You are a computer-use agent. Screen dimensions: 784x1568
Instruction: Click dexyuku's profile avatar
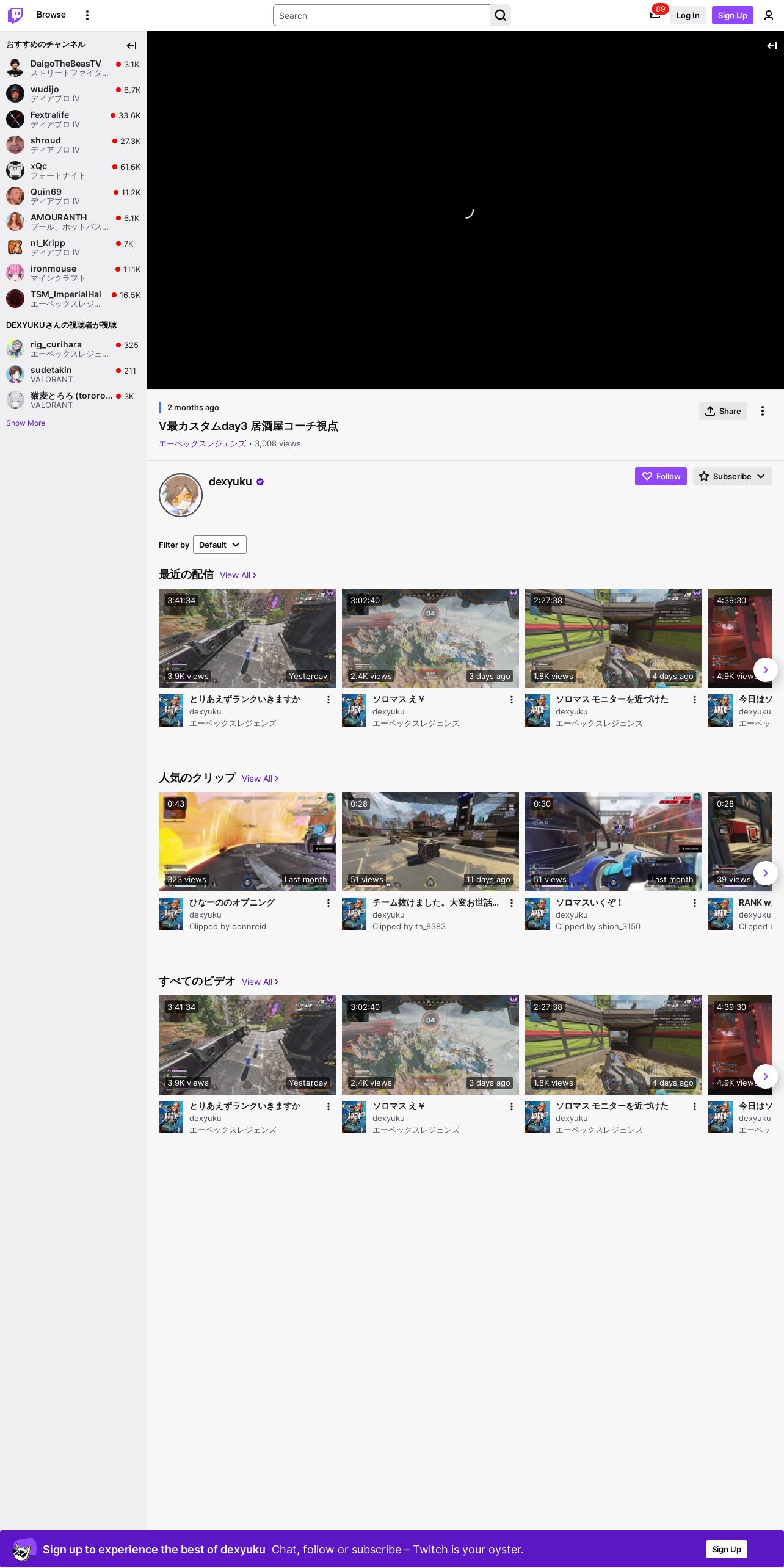point(181,495)
